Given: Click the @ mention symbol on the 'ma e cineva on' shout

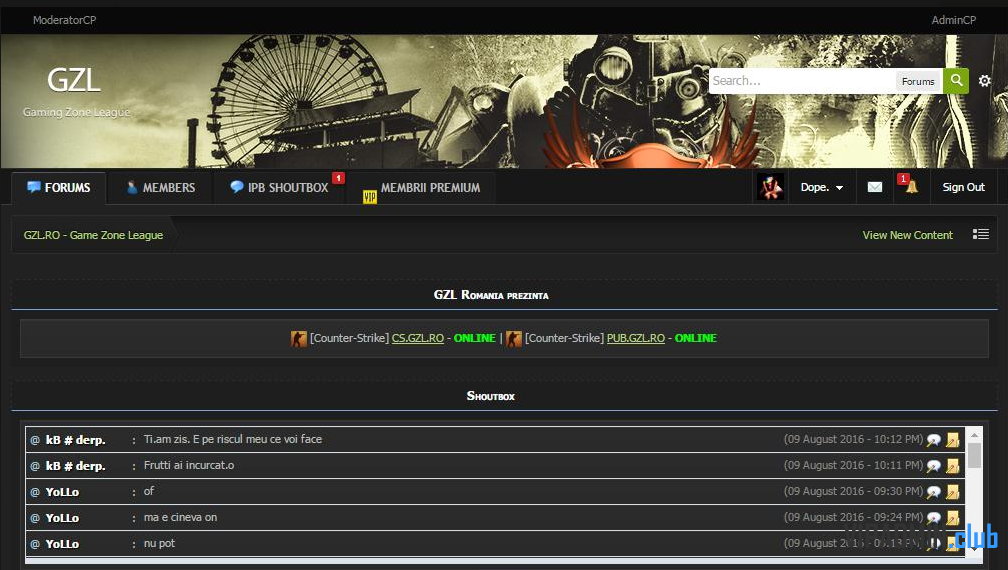Looking at the screenshot, I should pyautogui.click(x=35, y=518).
